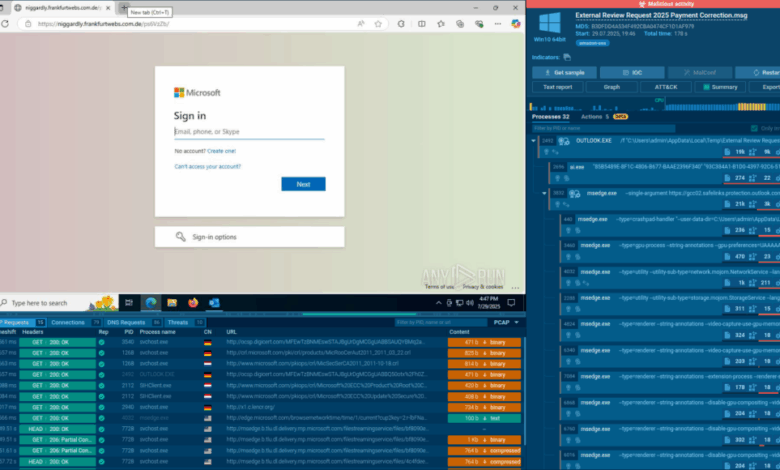The width and height of the screenshot is (780, 470).
Task: Open a new browser tab with plus icon
Action: point(124,7)
